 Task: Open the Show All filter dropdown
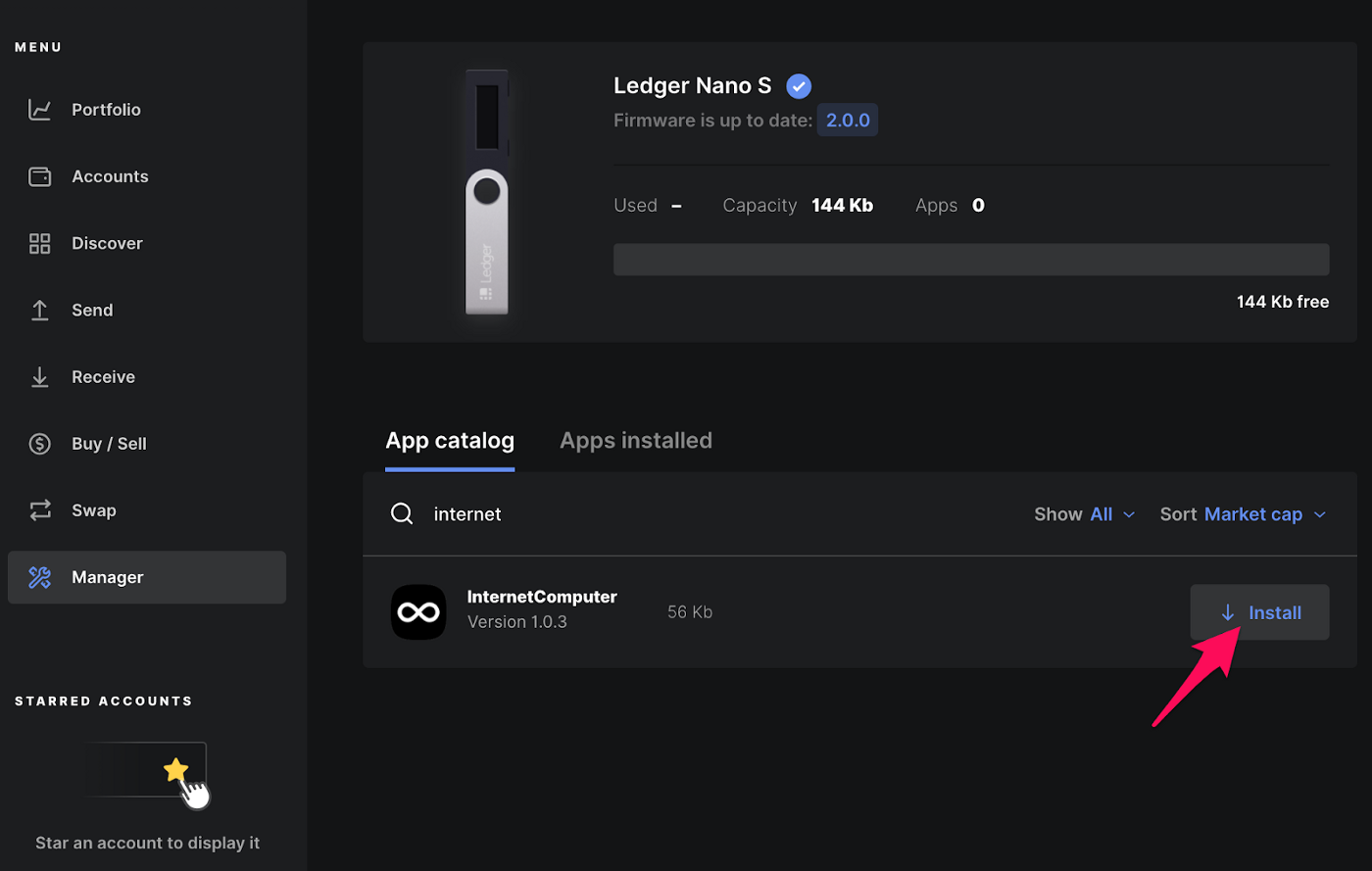point(1084,514)
